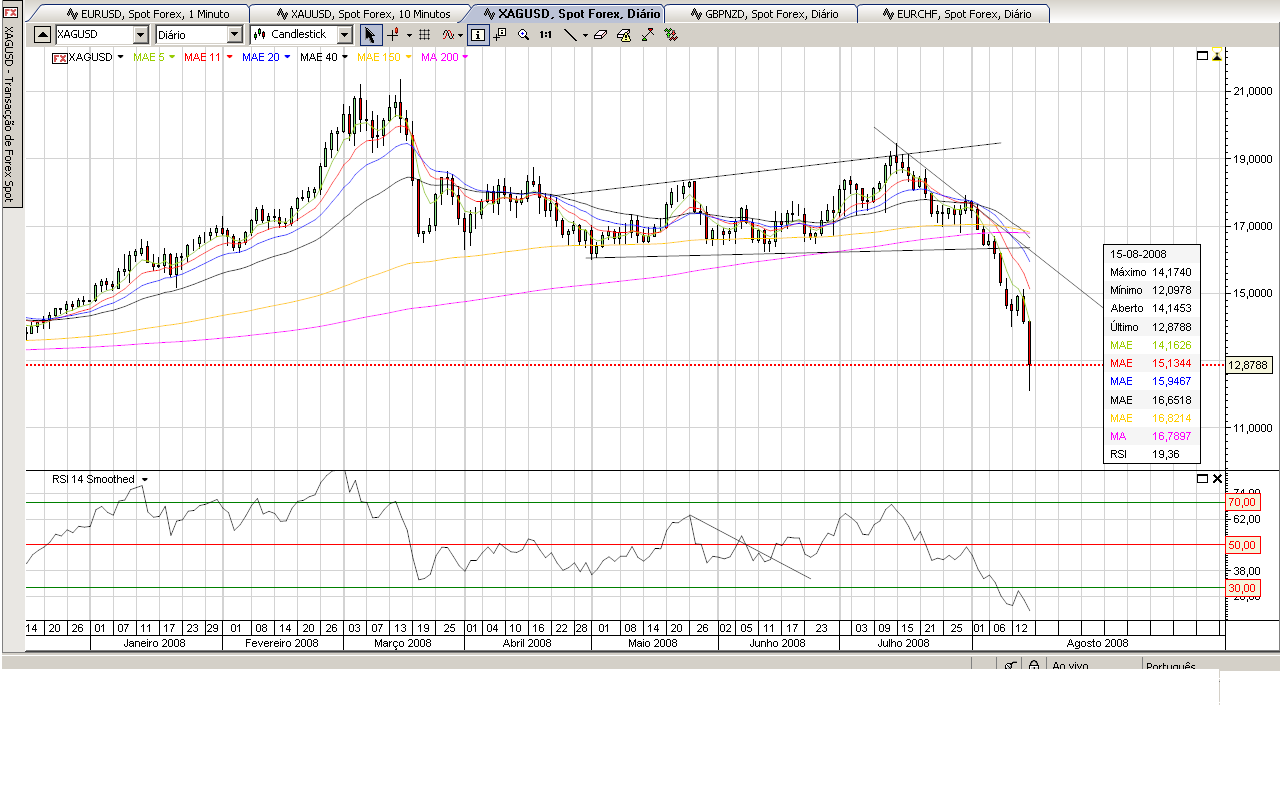Activate the crosshair cursor tool

[x=394, y=35]
